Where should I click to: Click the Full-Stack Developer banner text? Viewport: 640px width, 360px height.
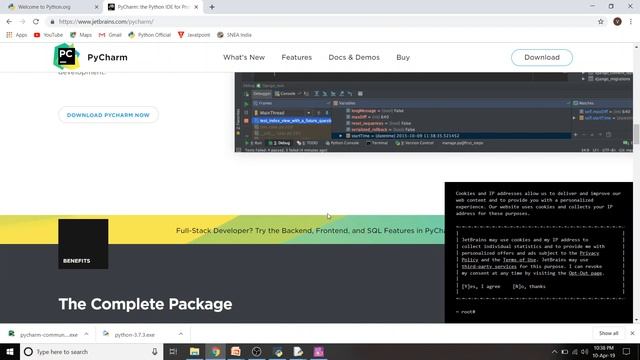coord(310,231)
